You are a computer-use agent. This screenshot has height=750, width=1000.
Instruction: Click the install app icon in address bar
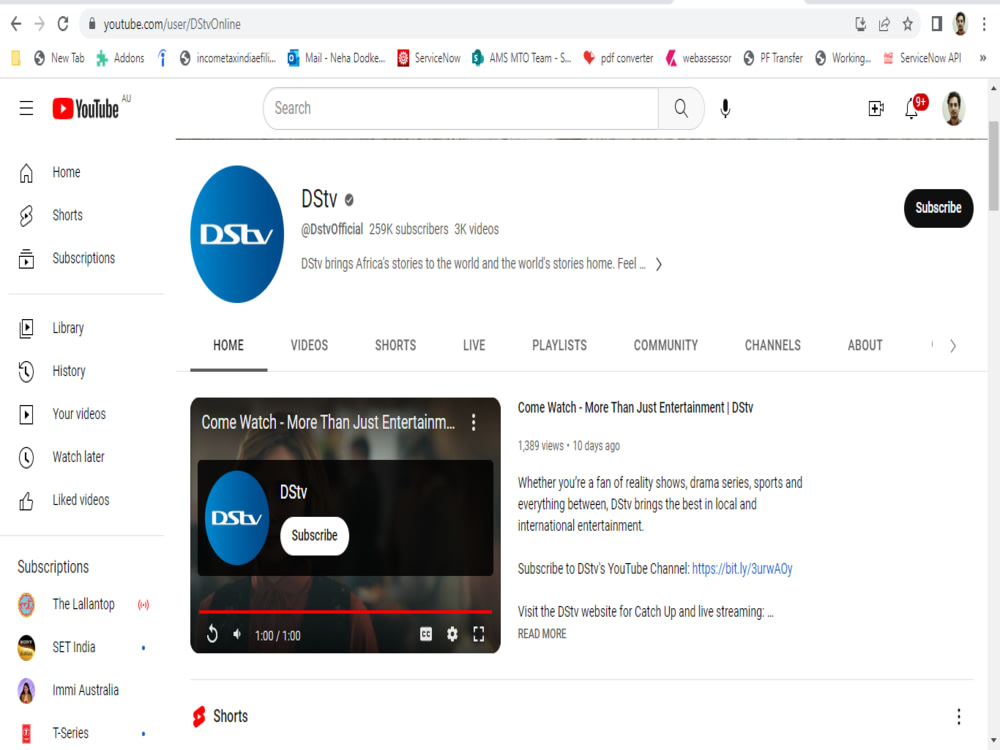click(x=860, y=24)
